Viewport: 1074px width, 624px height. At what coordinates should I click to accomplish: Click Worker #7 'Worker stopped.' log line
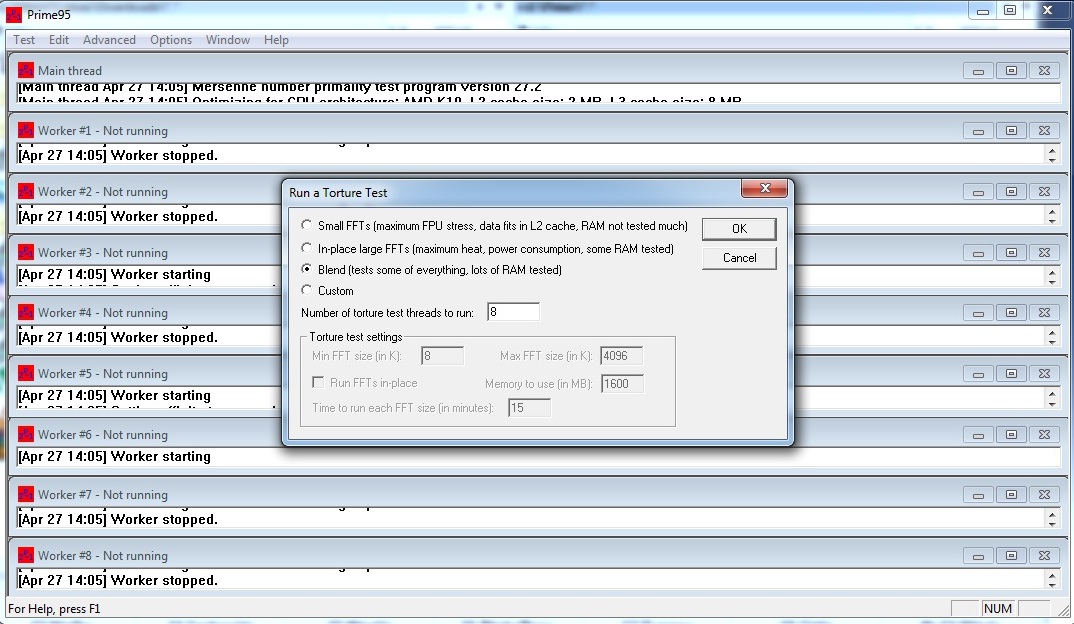click(x=118, y=519)
